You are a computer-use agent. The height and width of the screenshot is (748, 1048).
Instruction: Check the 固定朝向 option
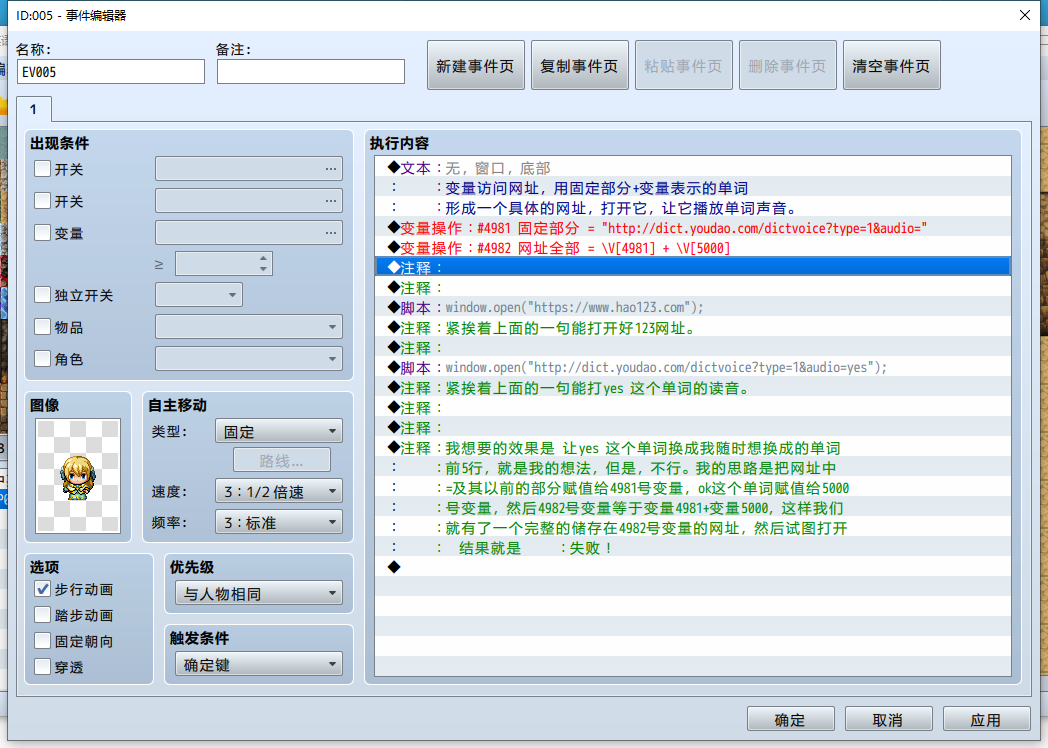[x=42, y=641]
